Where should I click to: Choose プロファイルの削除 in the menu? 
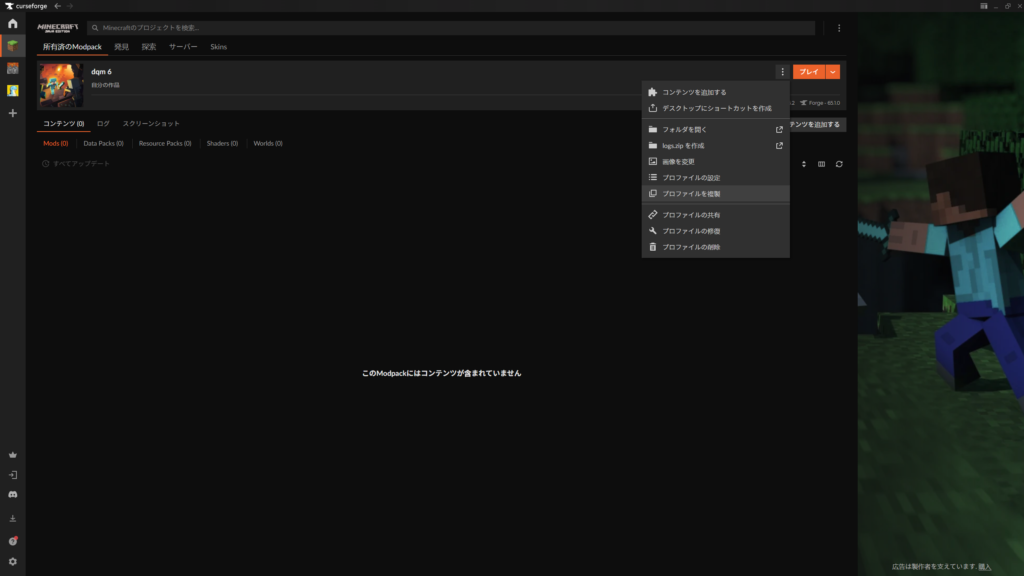715,247
